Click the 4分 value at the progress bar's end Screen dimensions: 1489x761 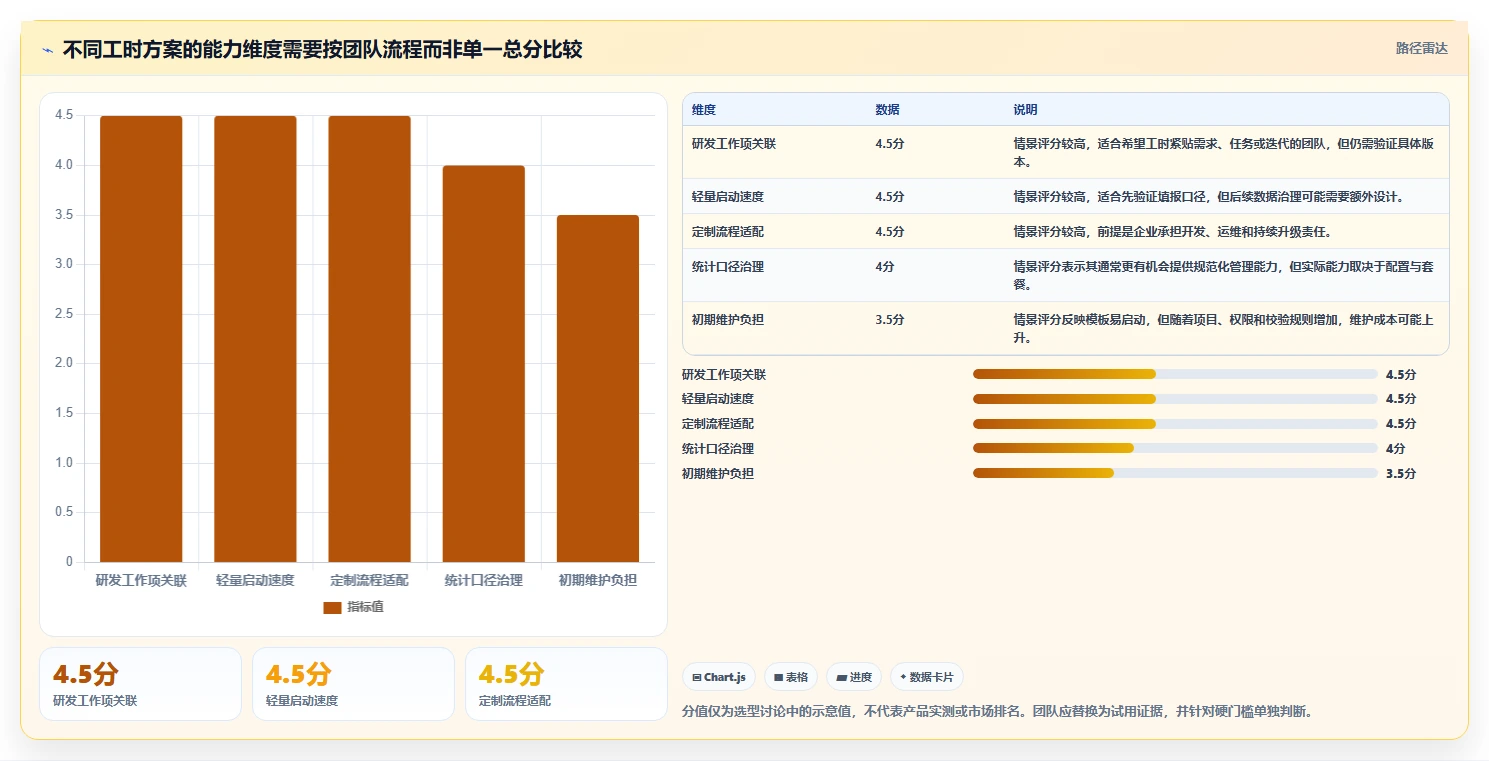(1395, 449)
